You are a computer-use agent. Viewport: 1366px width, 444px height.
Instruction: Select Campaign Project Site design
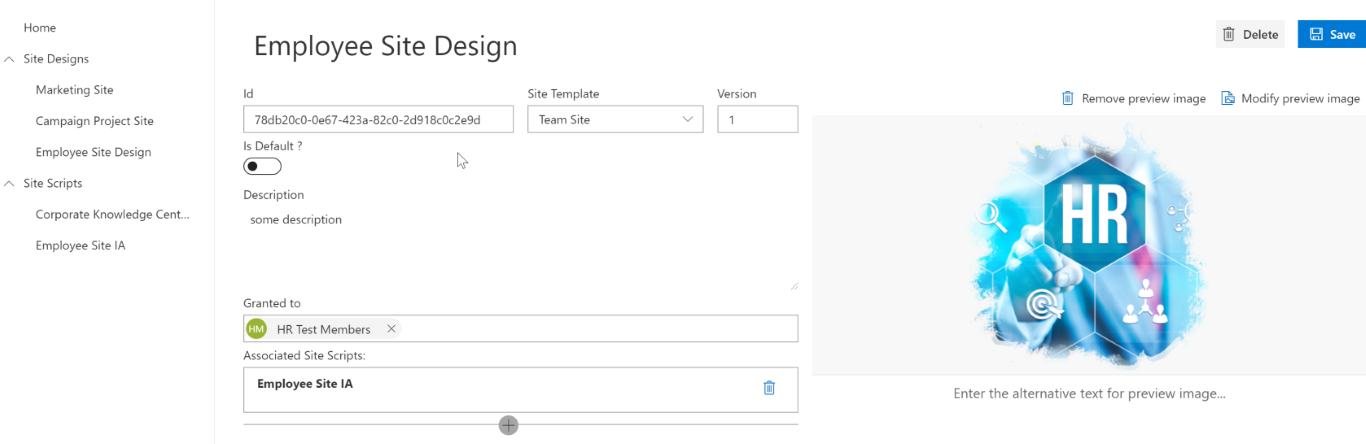pos(95,121)
